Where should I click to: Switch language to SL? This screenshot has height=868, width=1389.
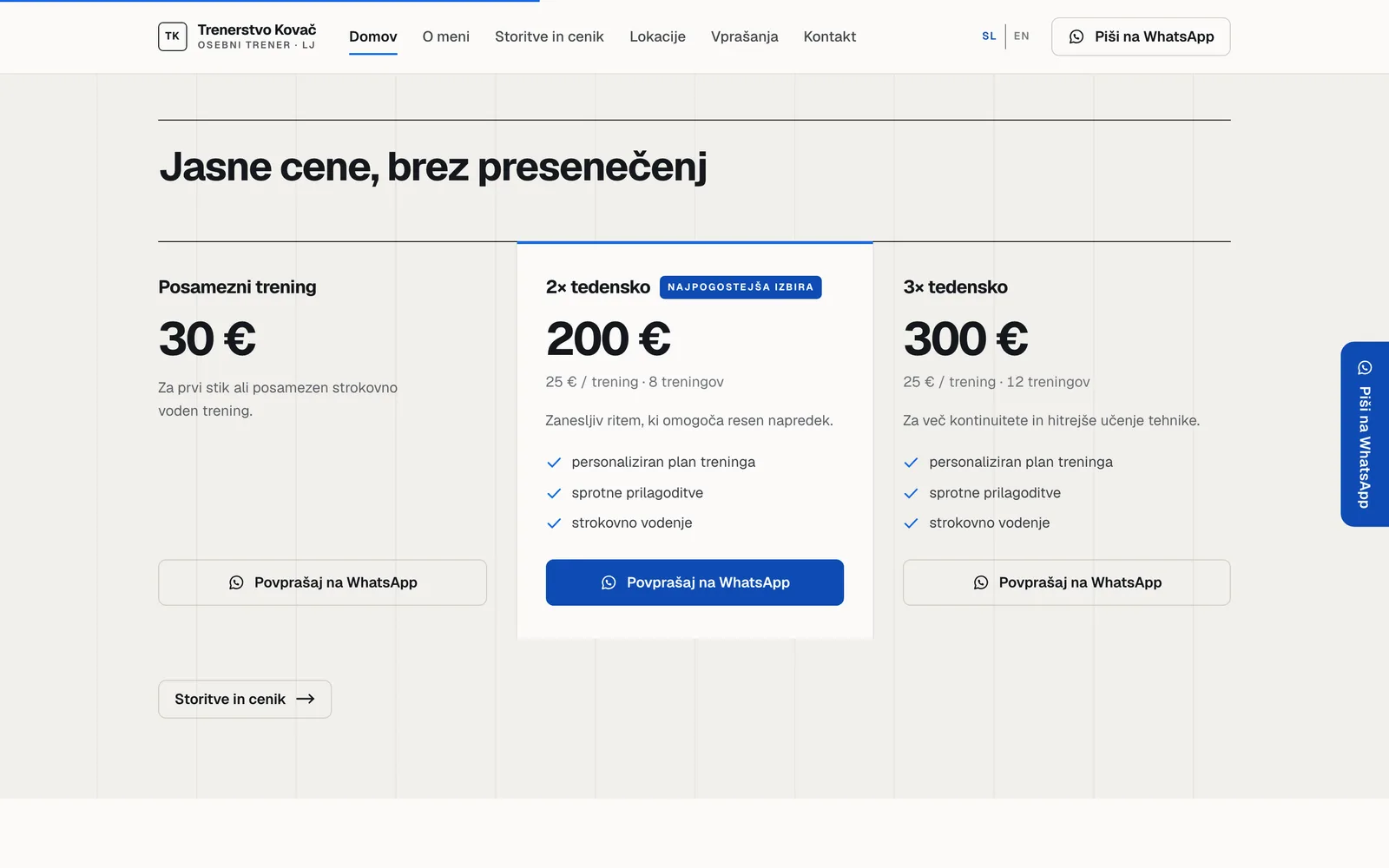[x=989, y=36]
